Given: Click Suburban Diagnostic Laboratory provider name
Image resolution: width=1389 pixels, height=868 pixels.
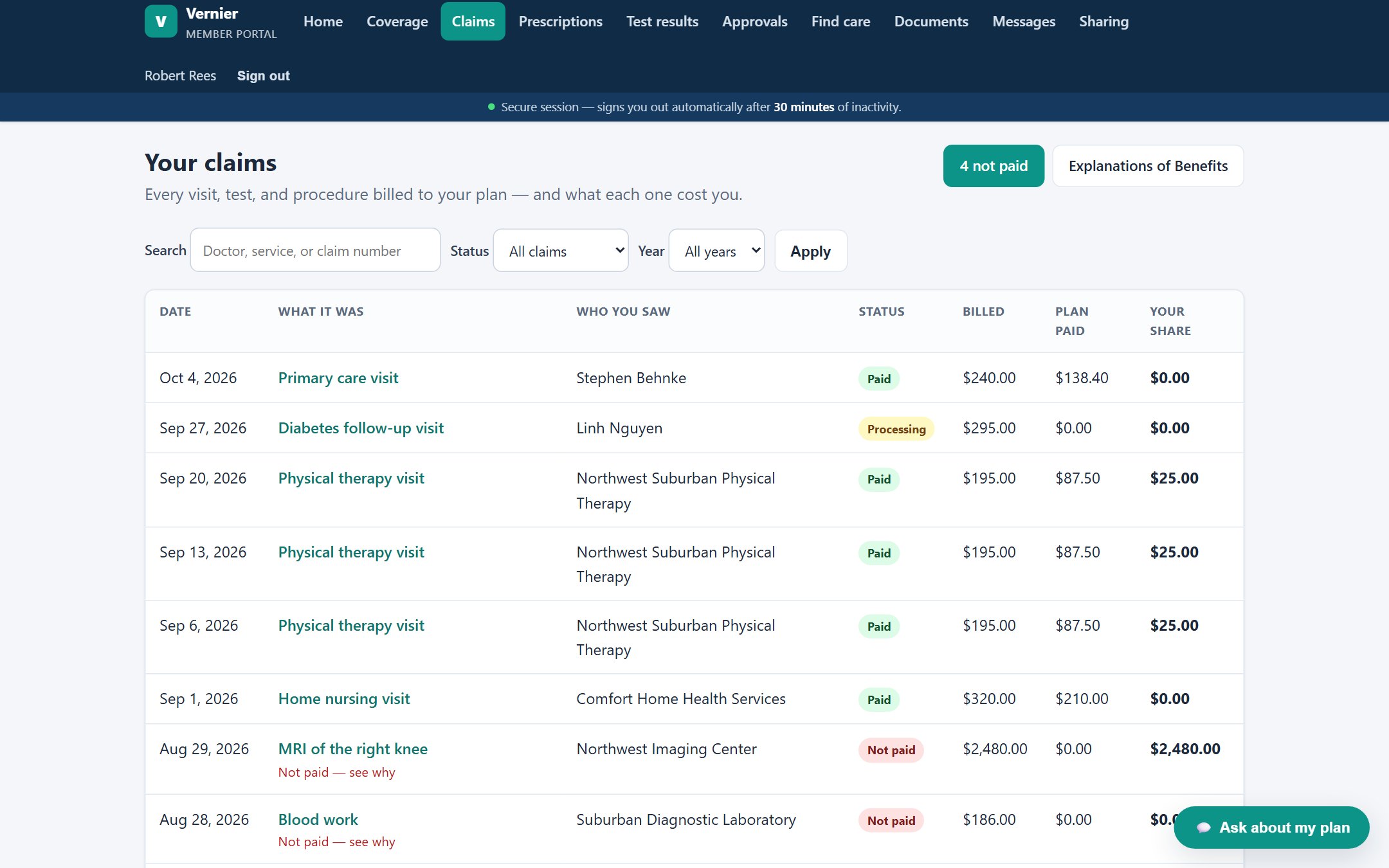Looking at the screenshot, I should click(x=686, y=820).
